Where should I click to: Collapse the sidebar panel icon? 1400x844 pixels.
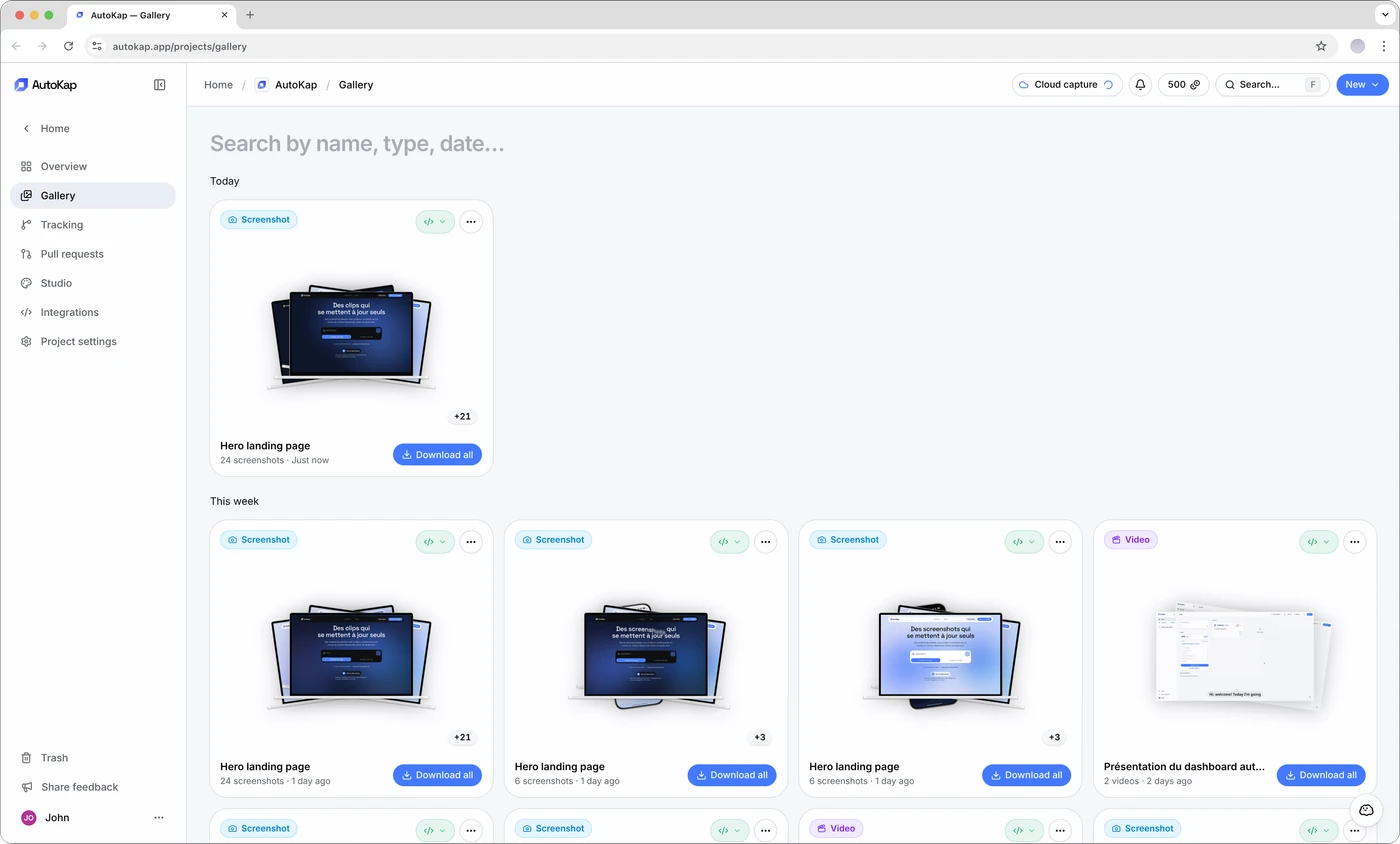coord(160,85)
